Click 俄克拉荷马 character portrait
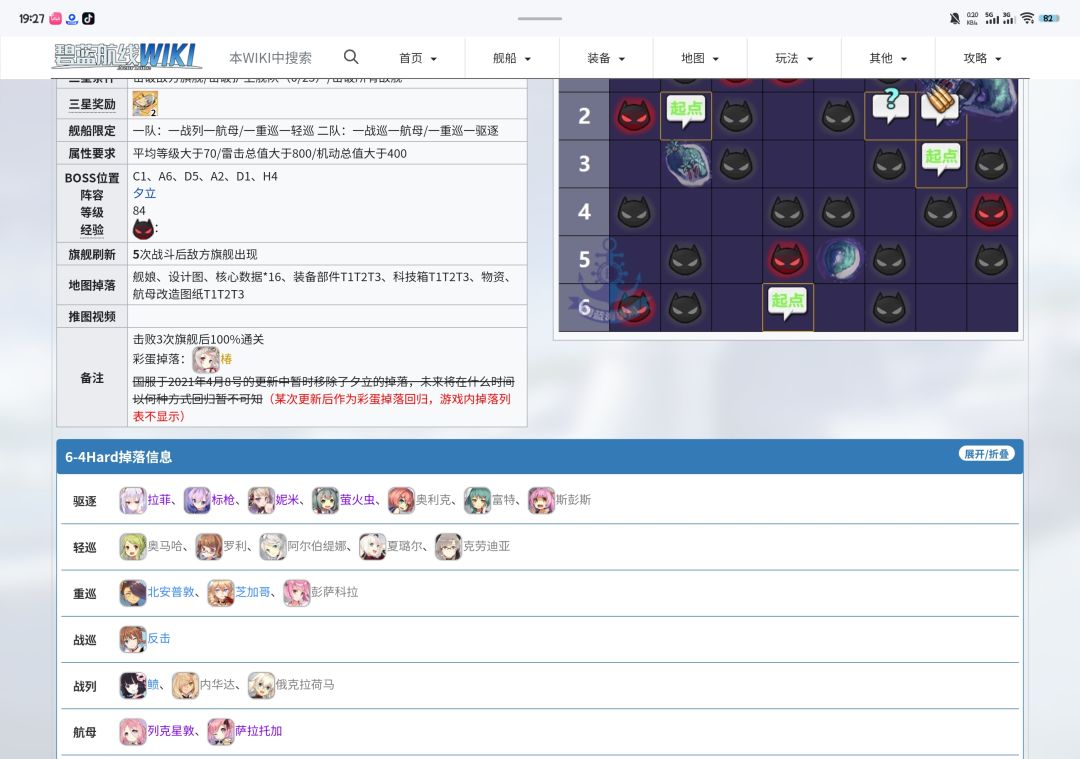The height and width of the screenshot is (759, 1080). pyautogui.click(x=261, y=685)
